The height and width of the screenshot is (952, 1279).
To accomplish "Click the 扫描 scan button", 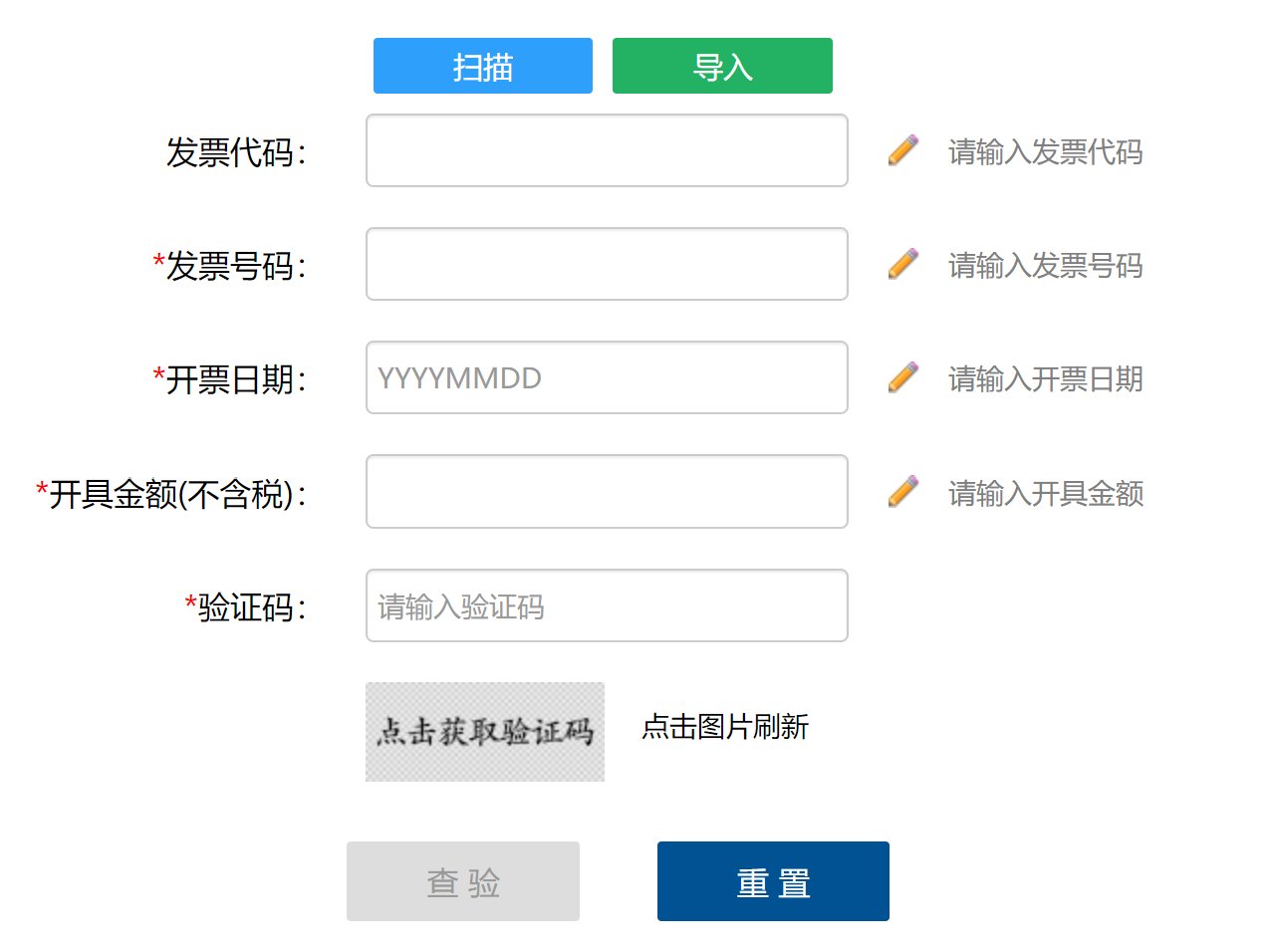I will pos(482,66).
